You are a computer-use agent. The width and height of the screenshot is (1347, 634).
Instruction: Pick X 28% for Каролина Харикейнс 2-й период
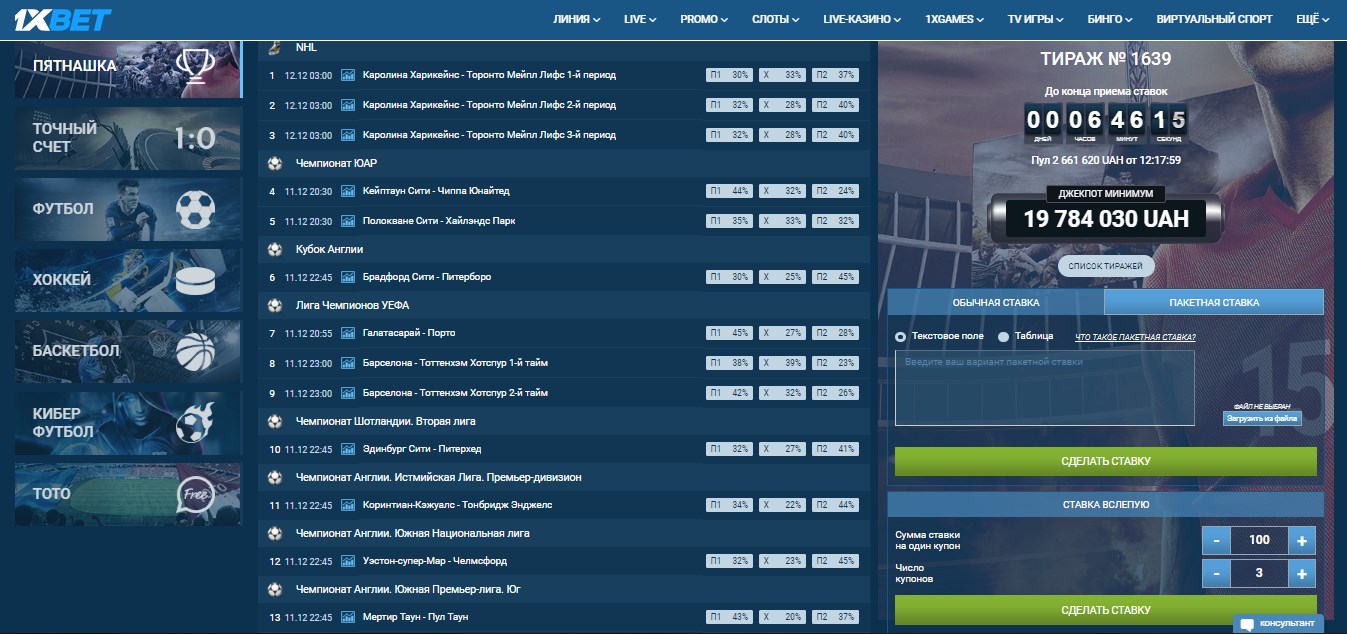click(x=782, y=105)
